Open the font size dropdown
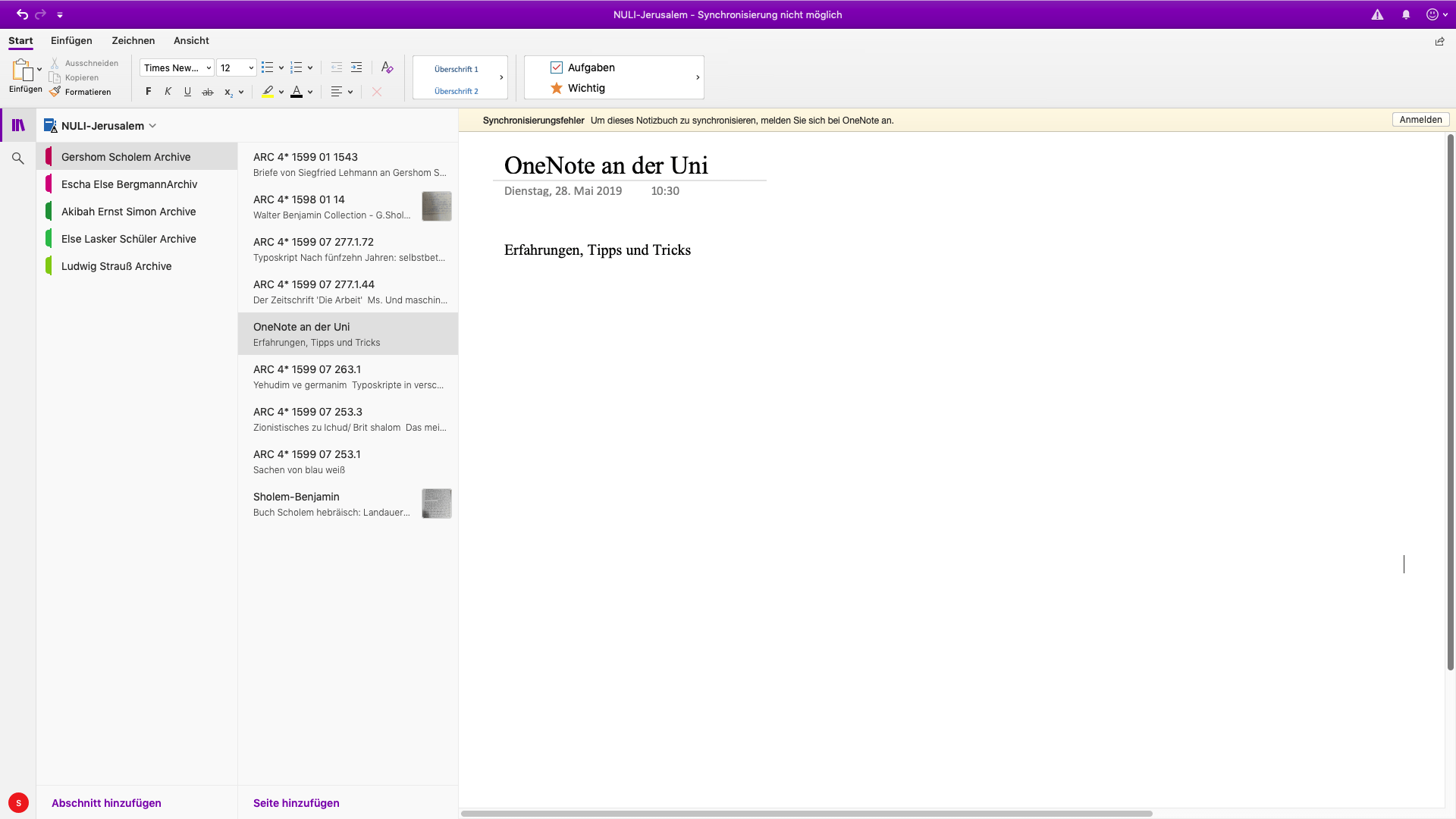This screenshot has width=1456, height=819. pyautogui.click(x=236, y=67)
